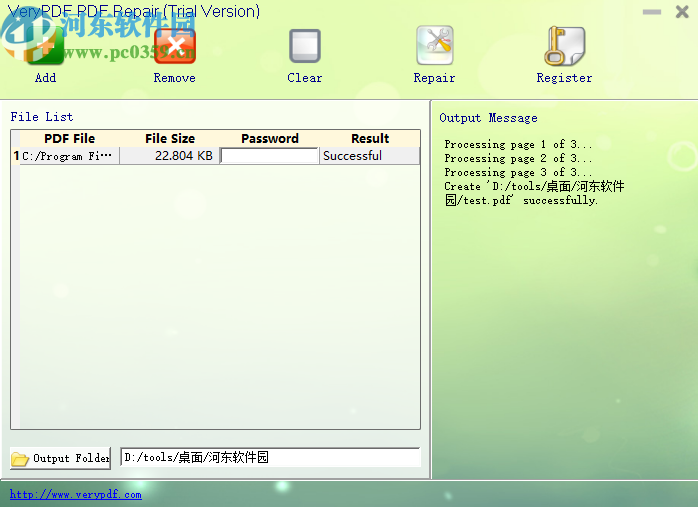Close the VeryPDF PDF Repair window
Viewport: 698px width, 507px height.
[682, 12]
